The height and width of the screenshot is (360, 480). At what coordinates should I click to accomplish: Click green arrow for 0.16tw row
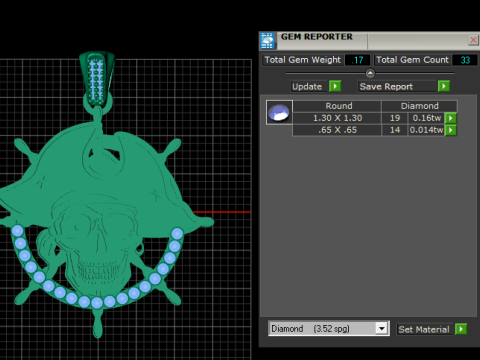(451, 118)
